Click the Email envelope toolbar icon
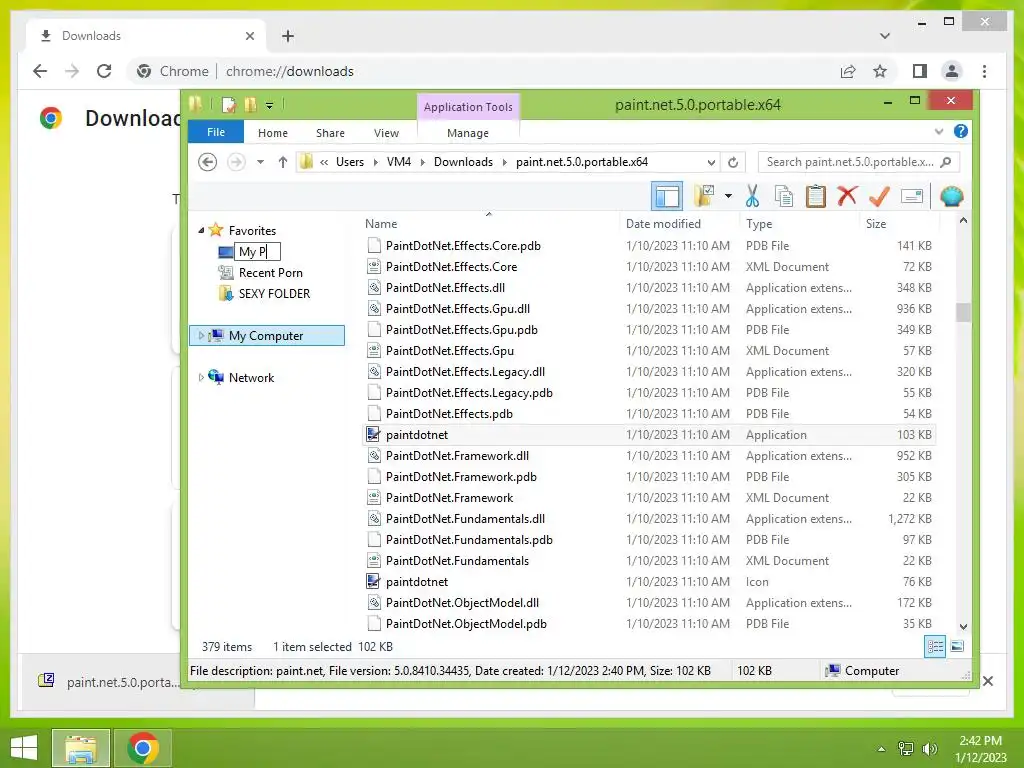The width and height of the screenshot is (1024, 768). [x=912, y=196]
